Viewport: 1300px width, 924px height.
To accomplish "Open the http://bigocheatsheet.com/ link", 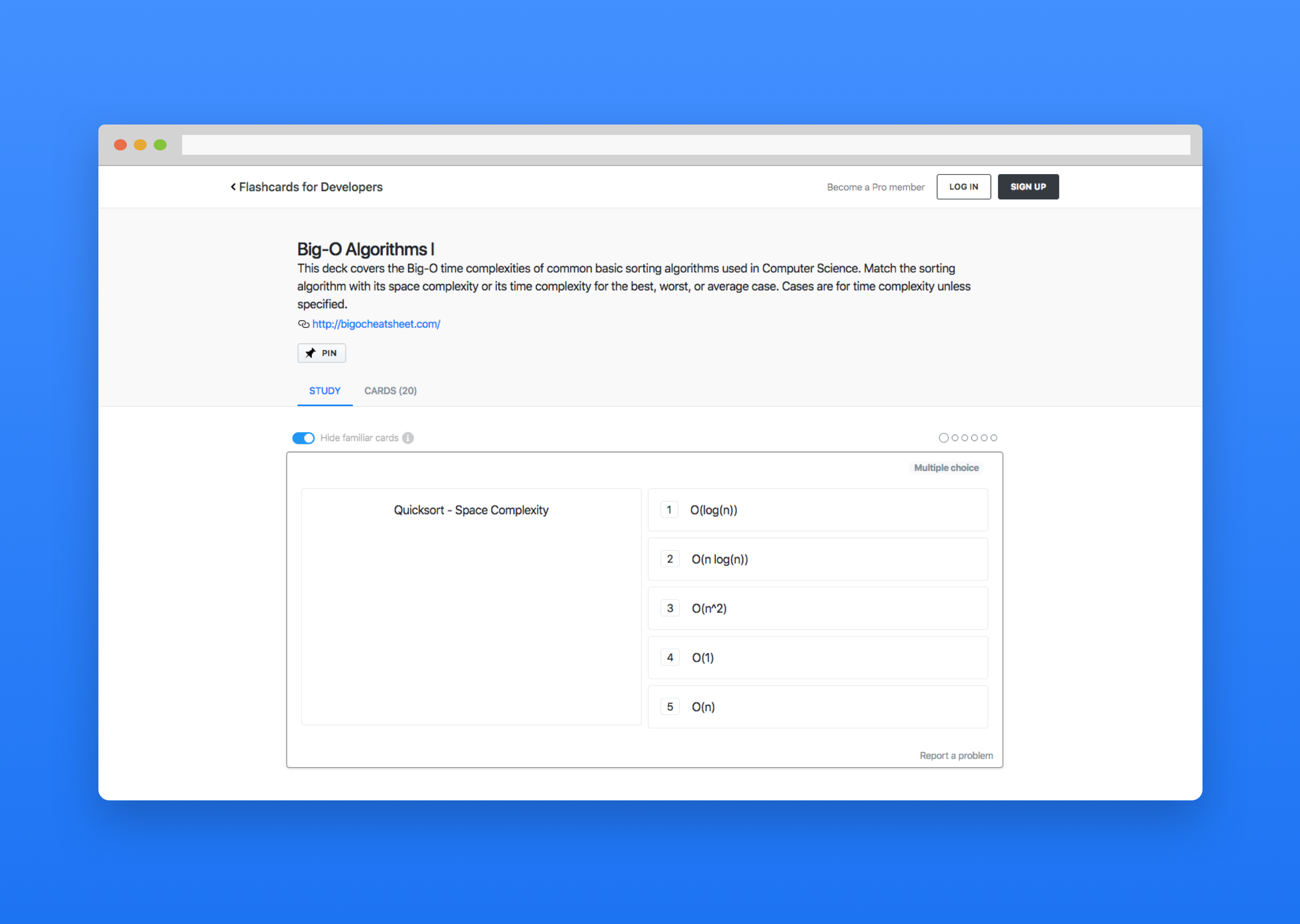I will pyautogui.click(x=376, y=324).
